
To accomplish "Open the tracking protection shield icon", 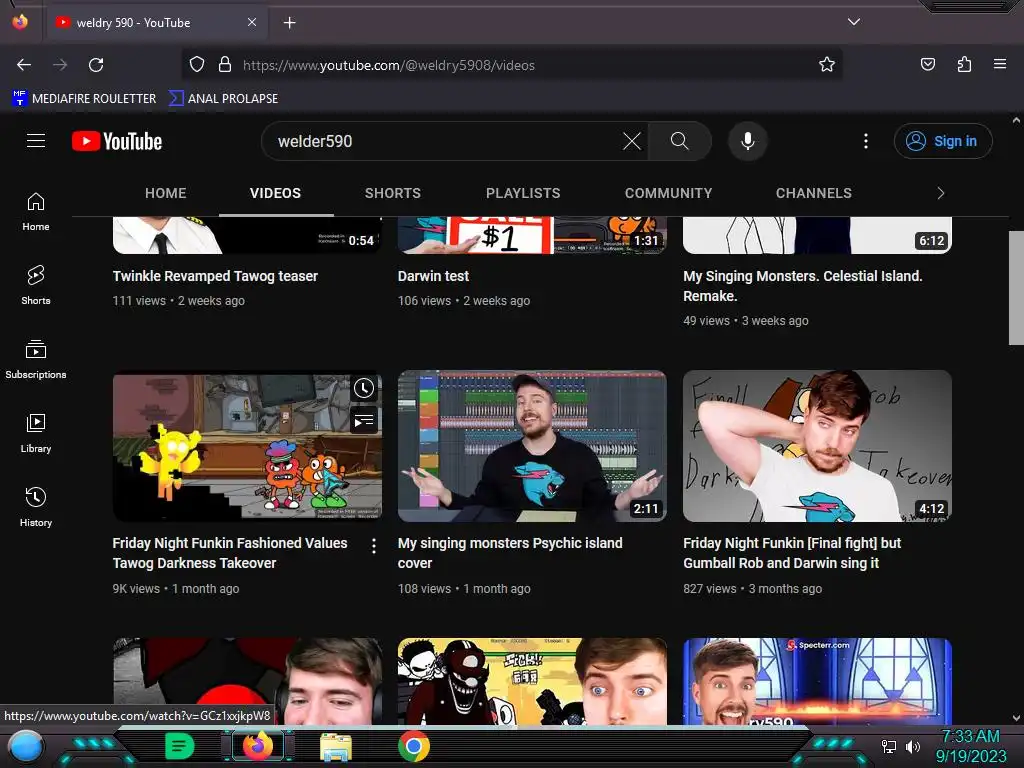I will point(197,64).
